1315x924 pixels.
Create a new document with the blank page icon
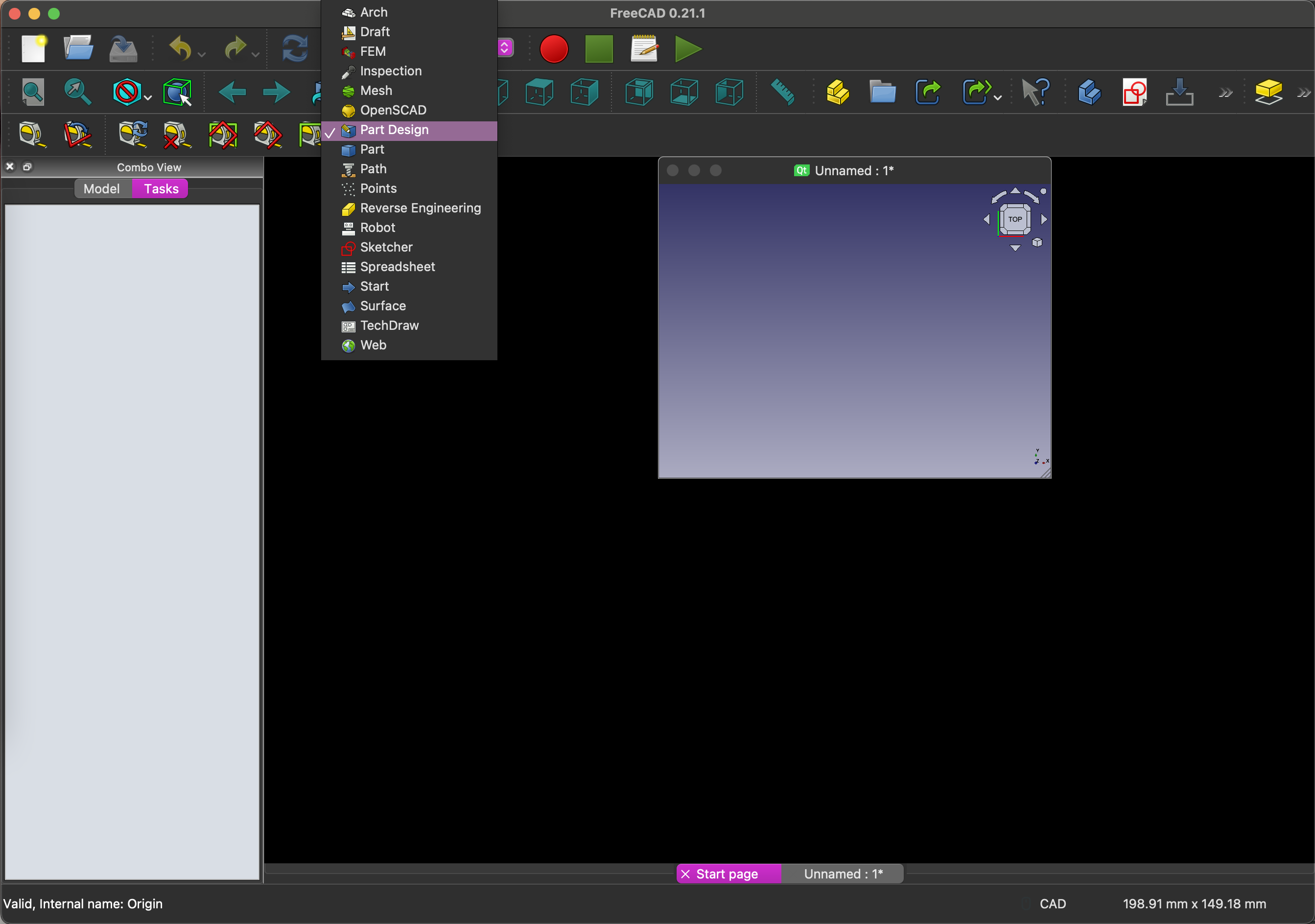(34, 48)
